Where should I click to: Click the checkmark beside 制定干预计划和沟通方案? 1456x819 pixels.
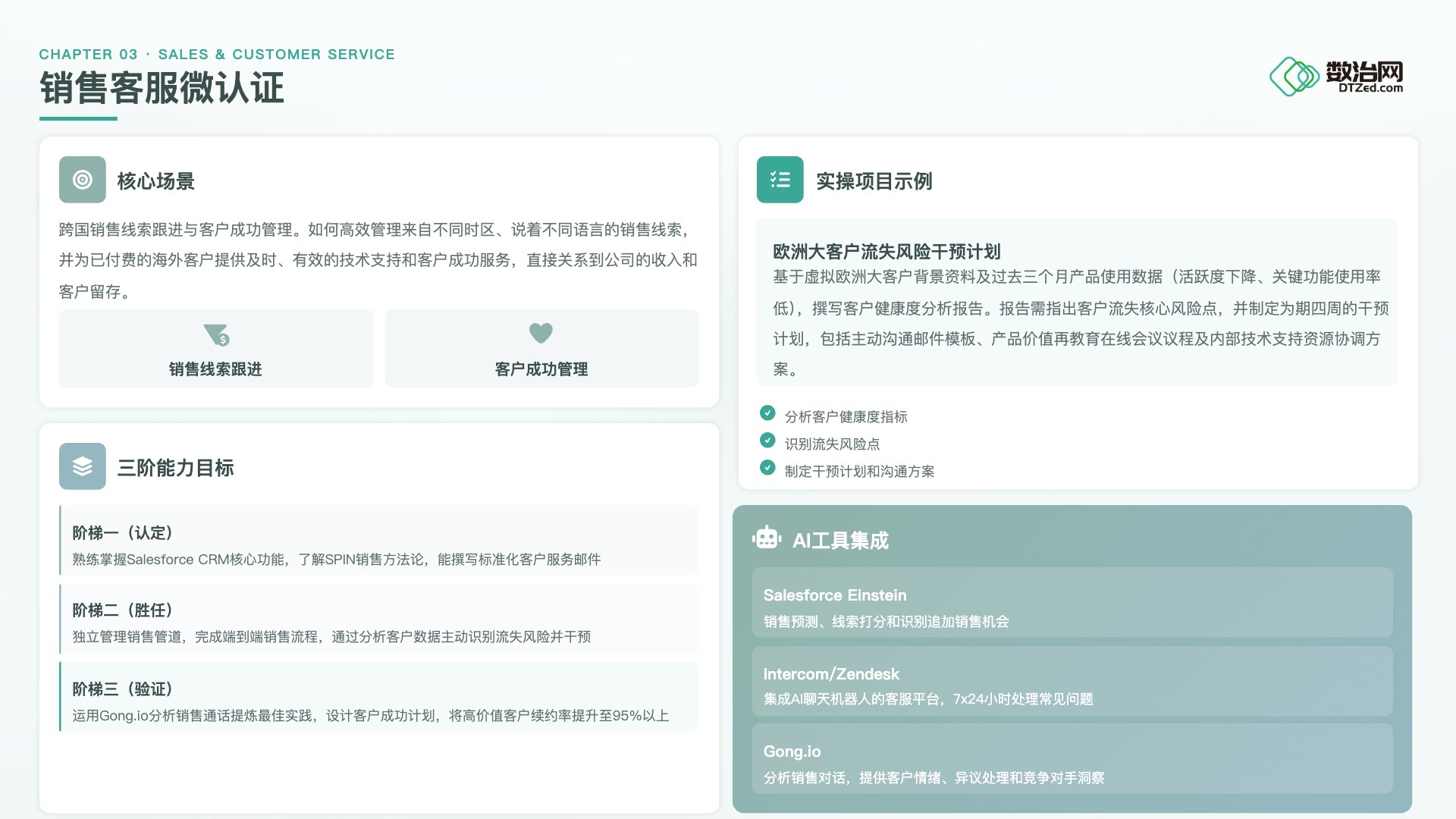767,467
